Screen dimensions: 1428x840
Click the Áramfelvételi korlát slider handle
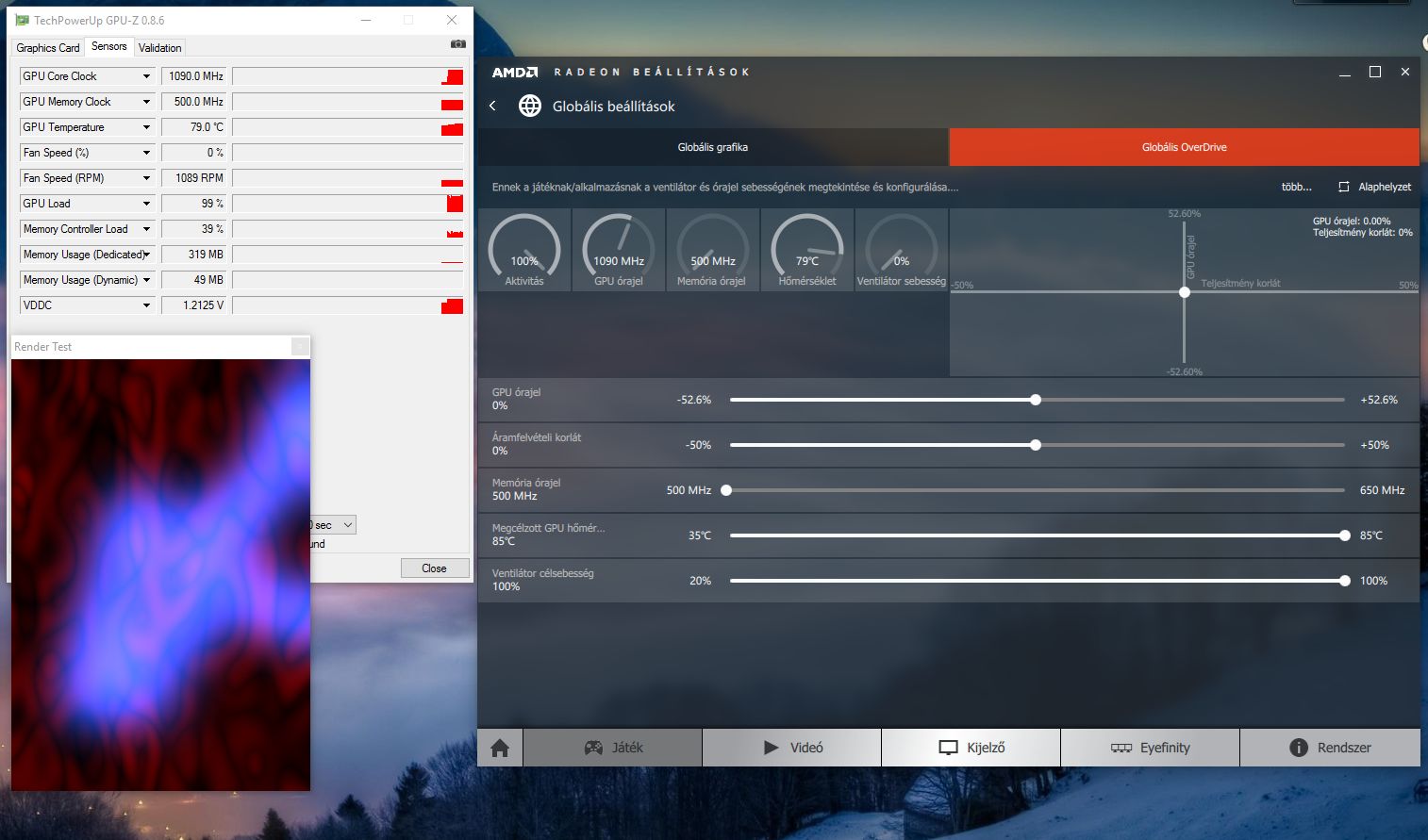tap(1036, 445)
